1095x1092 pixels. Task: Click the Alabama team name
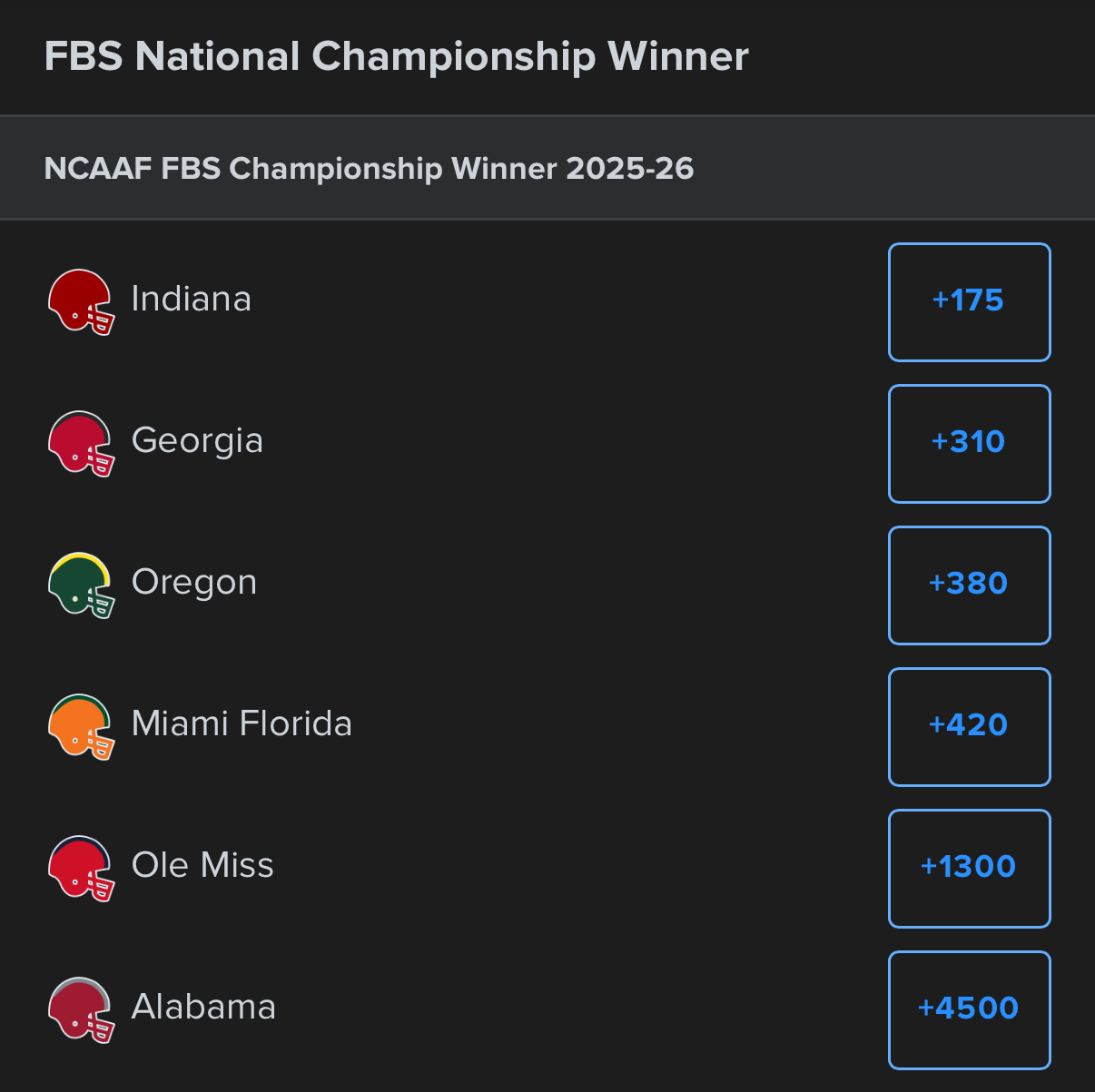tap(203, 1008)
